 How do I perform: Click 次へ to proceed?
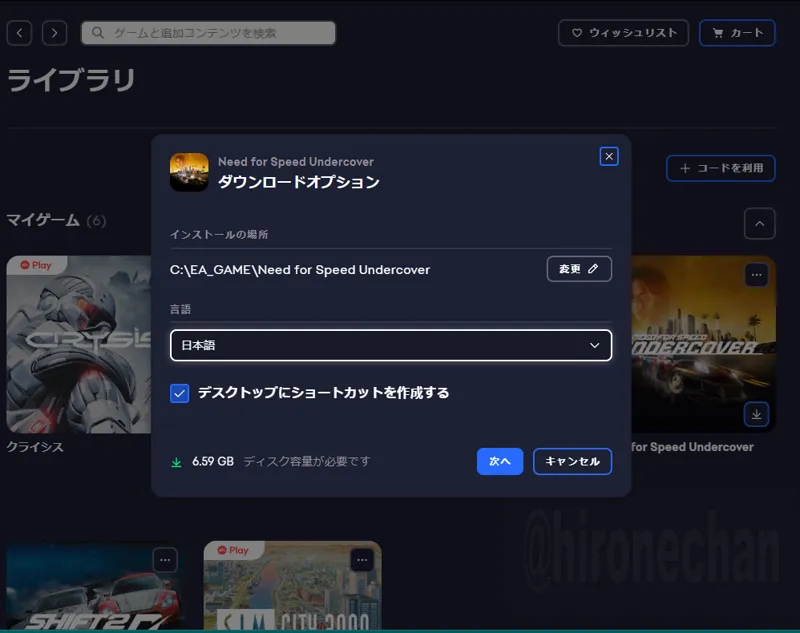[500, 462]
